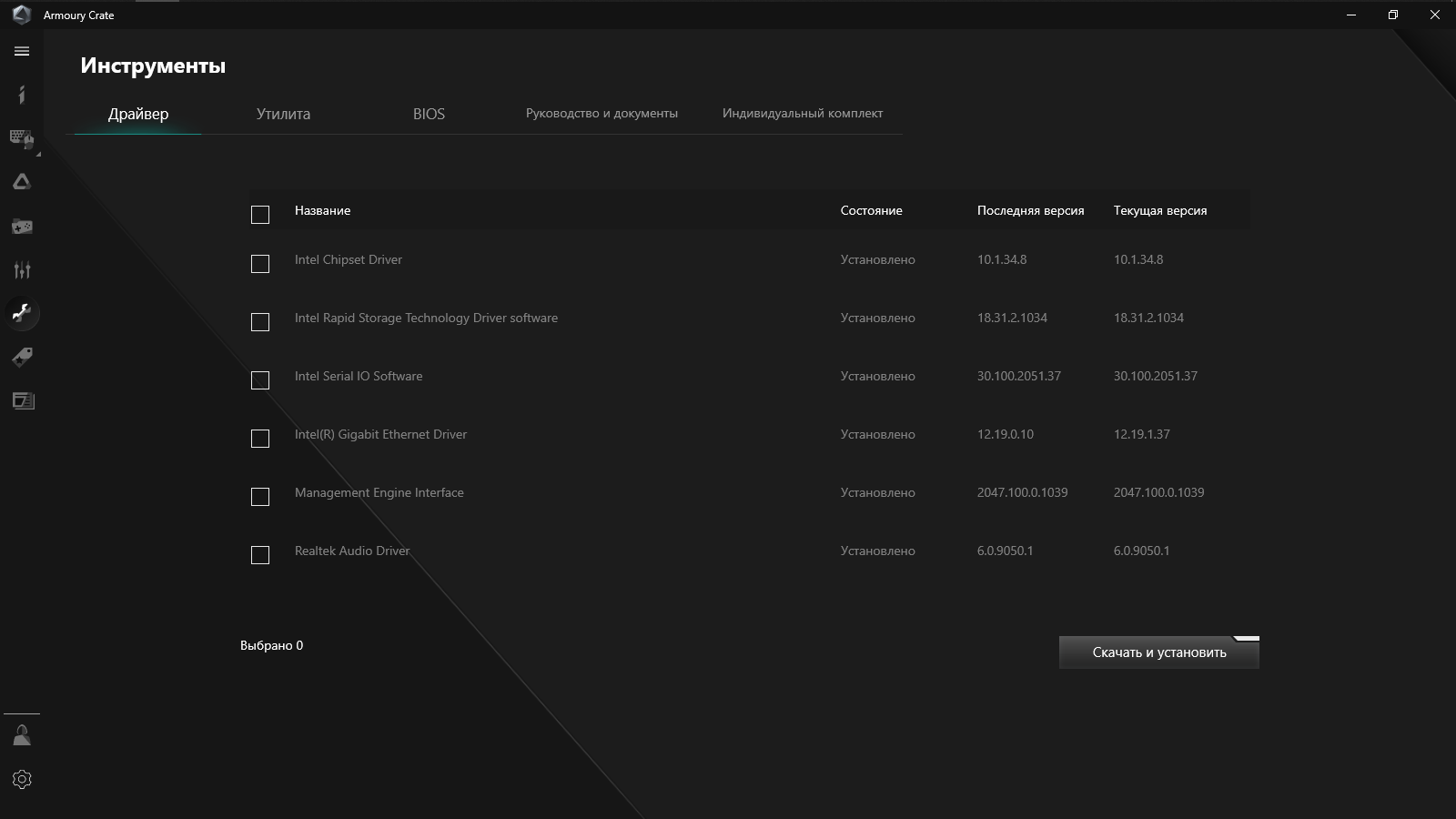Image resolution: width=1456 pixels, height=819 pixels.
Task: Check Intel(R) Gigabit Ethernet Driver checkbox
Action: pos(260,439)
